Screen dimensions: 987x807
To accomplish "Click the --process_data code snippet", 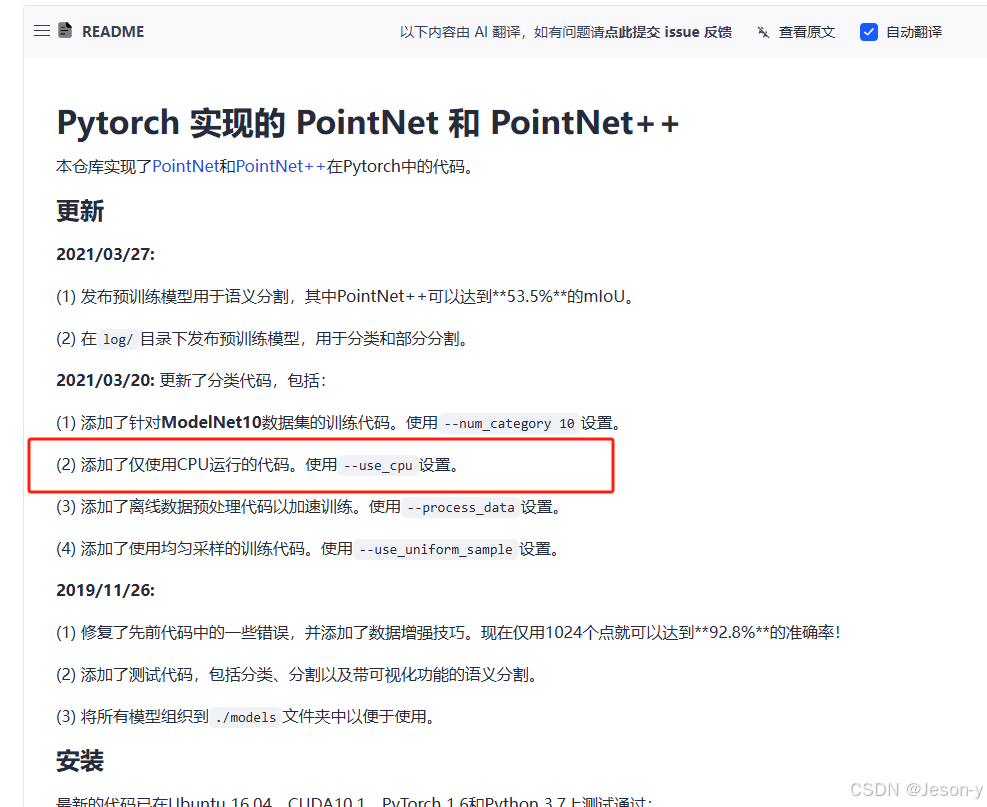I will [x=460, y=507].
